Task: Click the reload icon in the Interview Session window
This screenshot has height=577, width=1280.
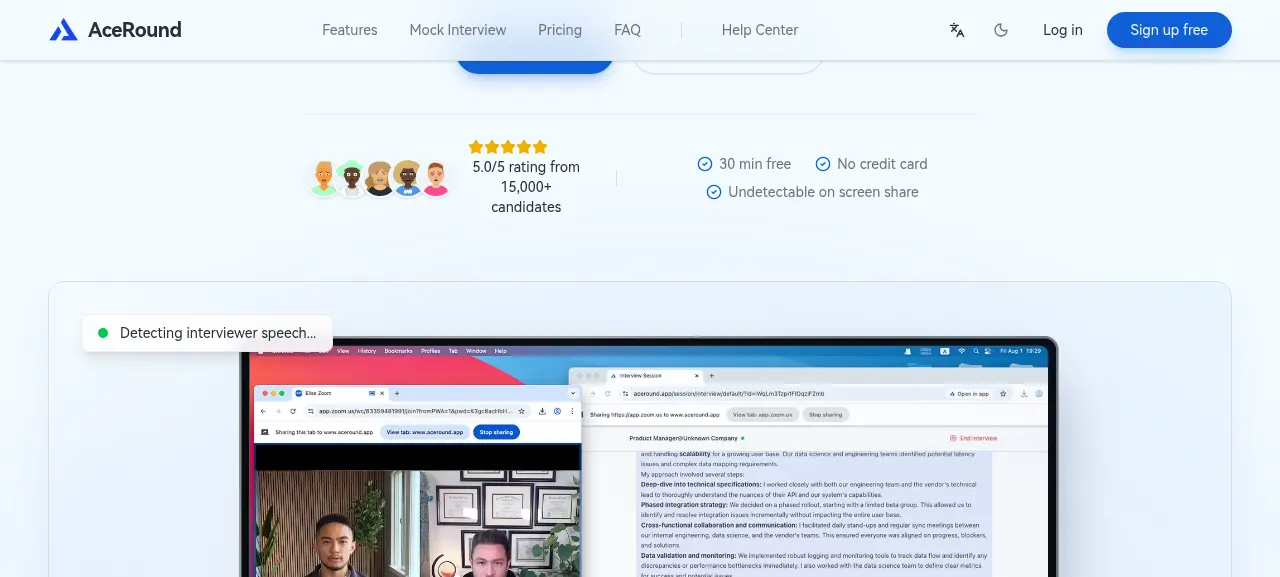Action: tap(607, 394)
